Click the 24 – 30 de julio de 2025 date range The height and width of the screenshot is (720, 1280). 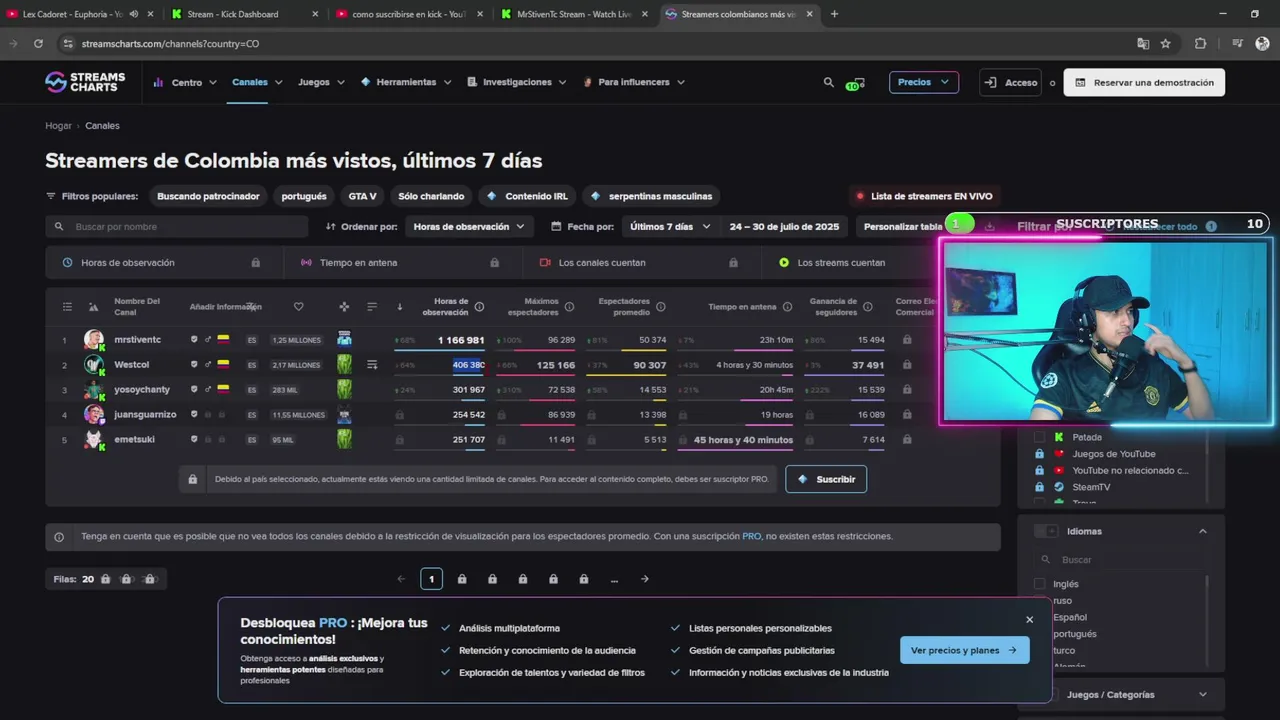(x=784, y=227)
